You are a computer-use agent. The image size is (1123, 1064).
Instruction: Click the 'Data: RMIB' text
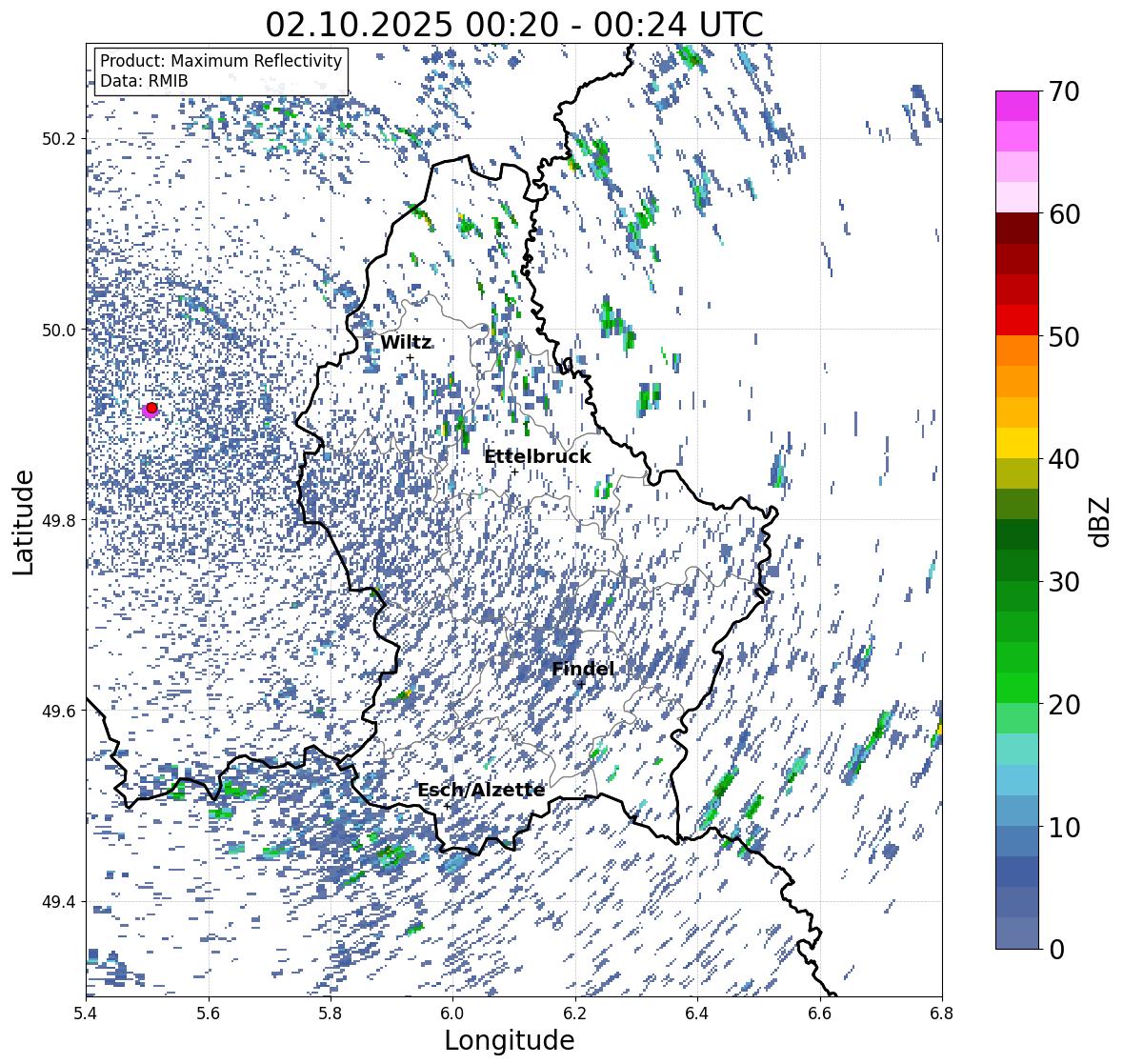pos(144,81)
